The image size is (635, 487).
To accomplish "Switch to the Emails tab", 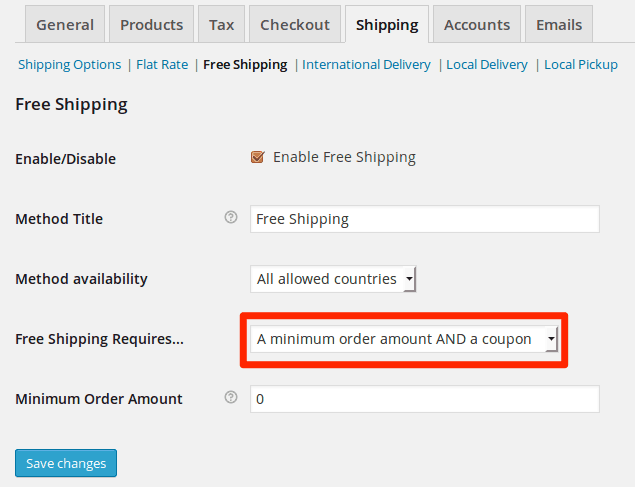I will pyautogui.click(x=559, y=24).
